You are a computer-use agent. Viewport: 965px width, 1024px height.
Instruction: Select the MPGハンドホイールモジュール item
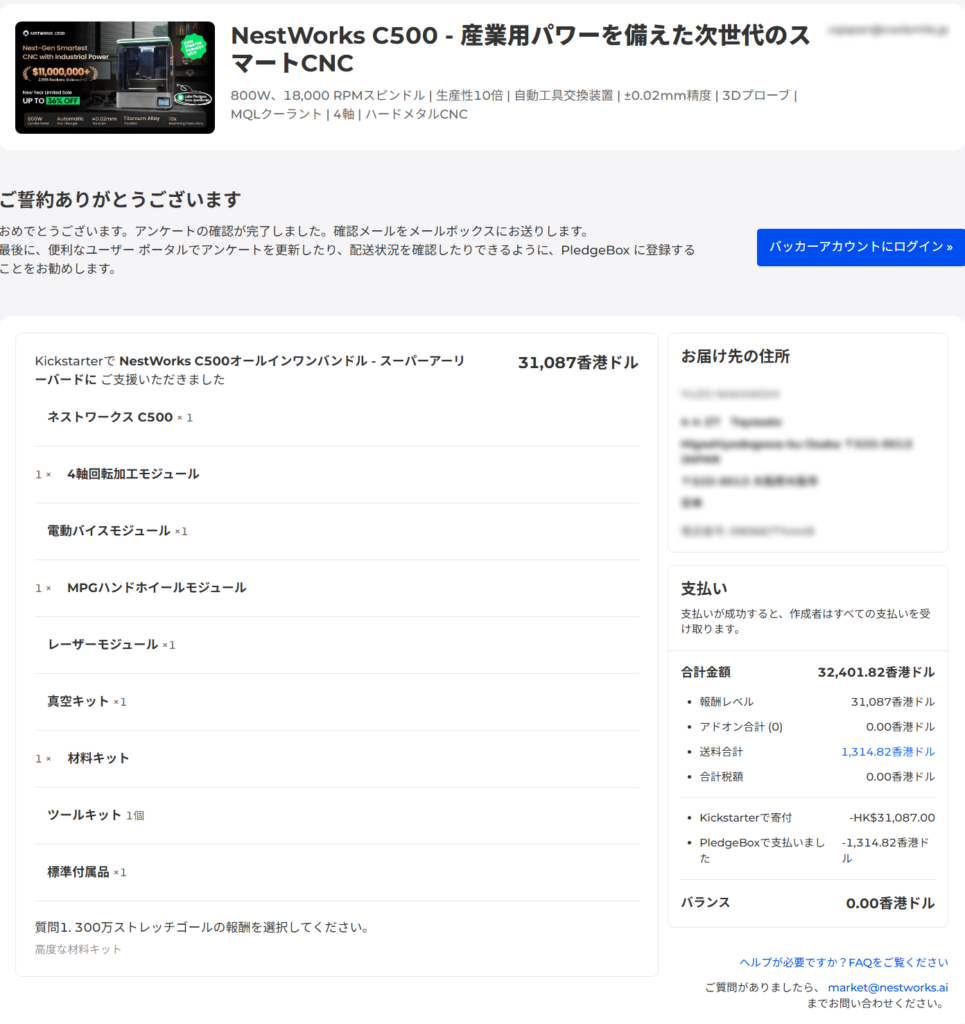(156, 588)
